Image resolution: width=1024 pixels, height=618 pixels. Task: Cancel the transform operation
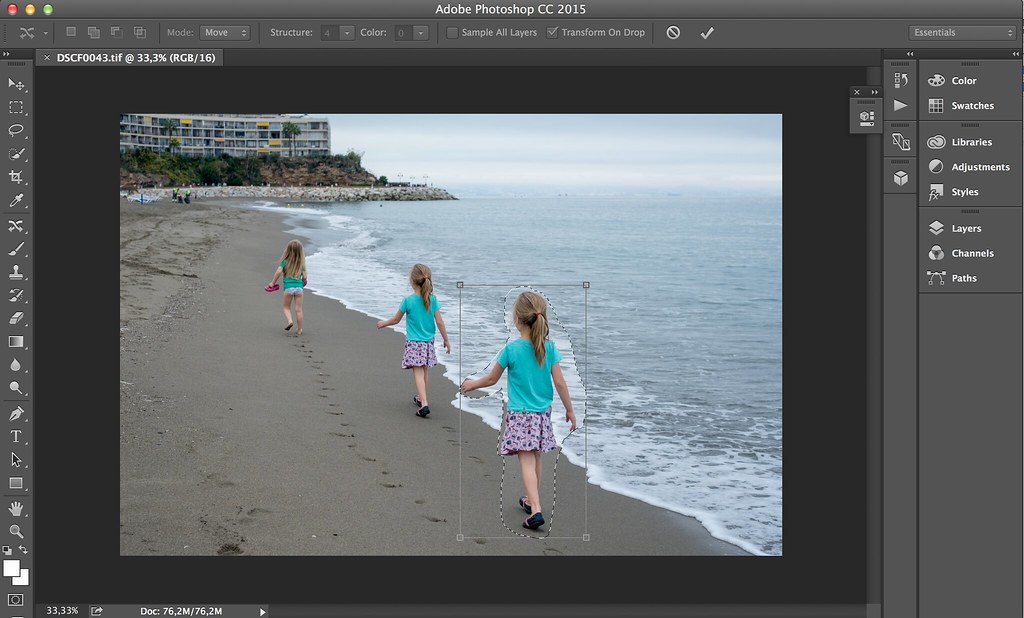(x=673, y=33)
